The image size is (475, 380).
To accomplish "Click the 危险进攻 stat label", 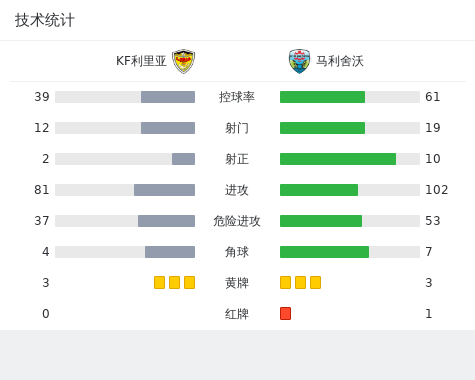I will 237,221.
